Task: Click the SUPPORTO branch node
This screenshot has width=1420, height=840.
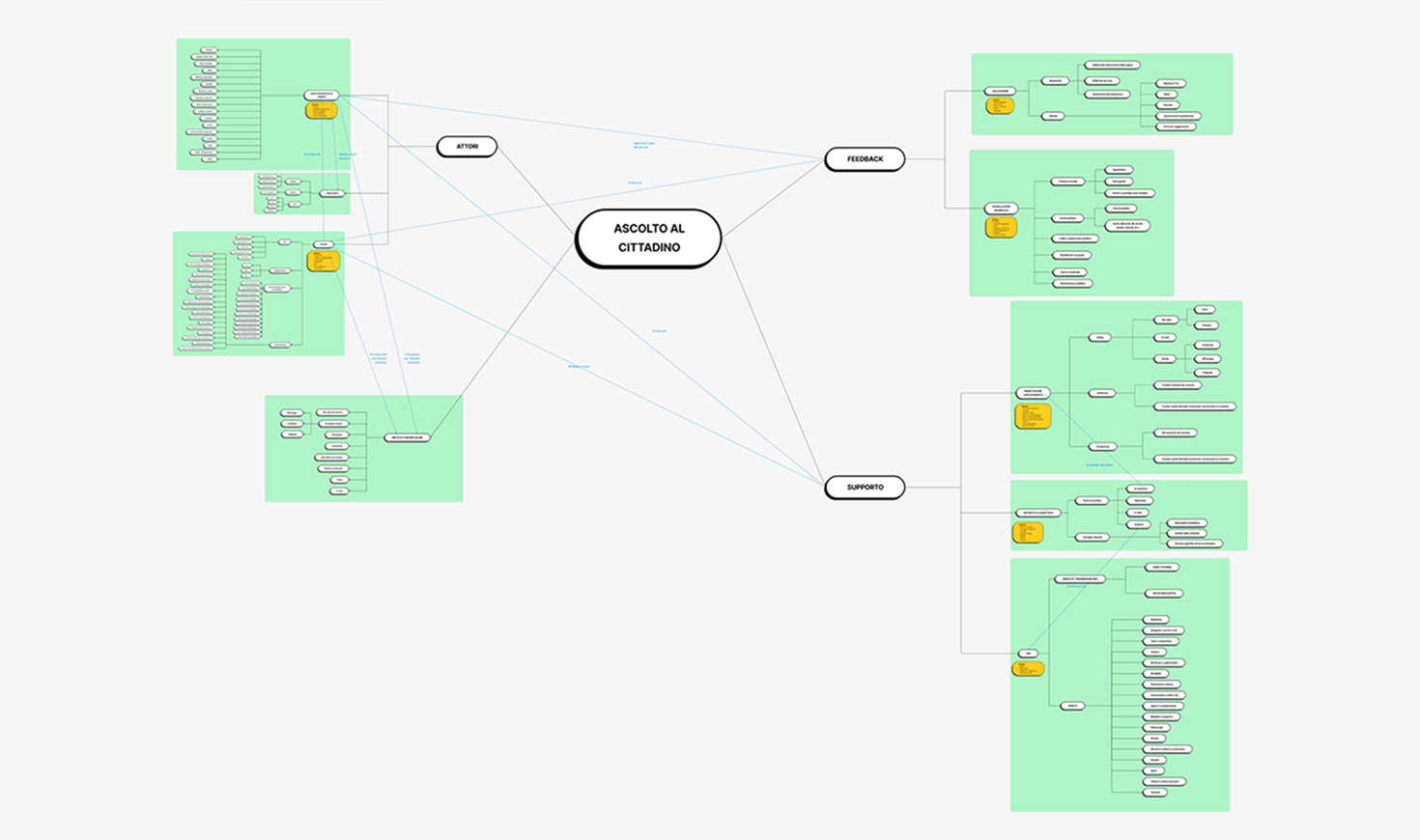Action: tap(865, 488)
